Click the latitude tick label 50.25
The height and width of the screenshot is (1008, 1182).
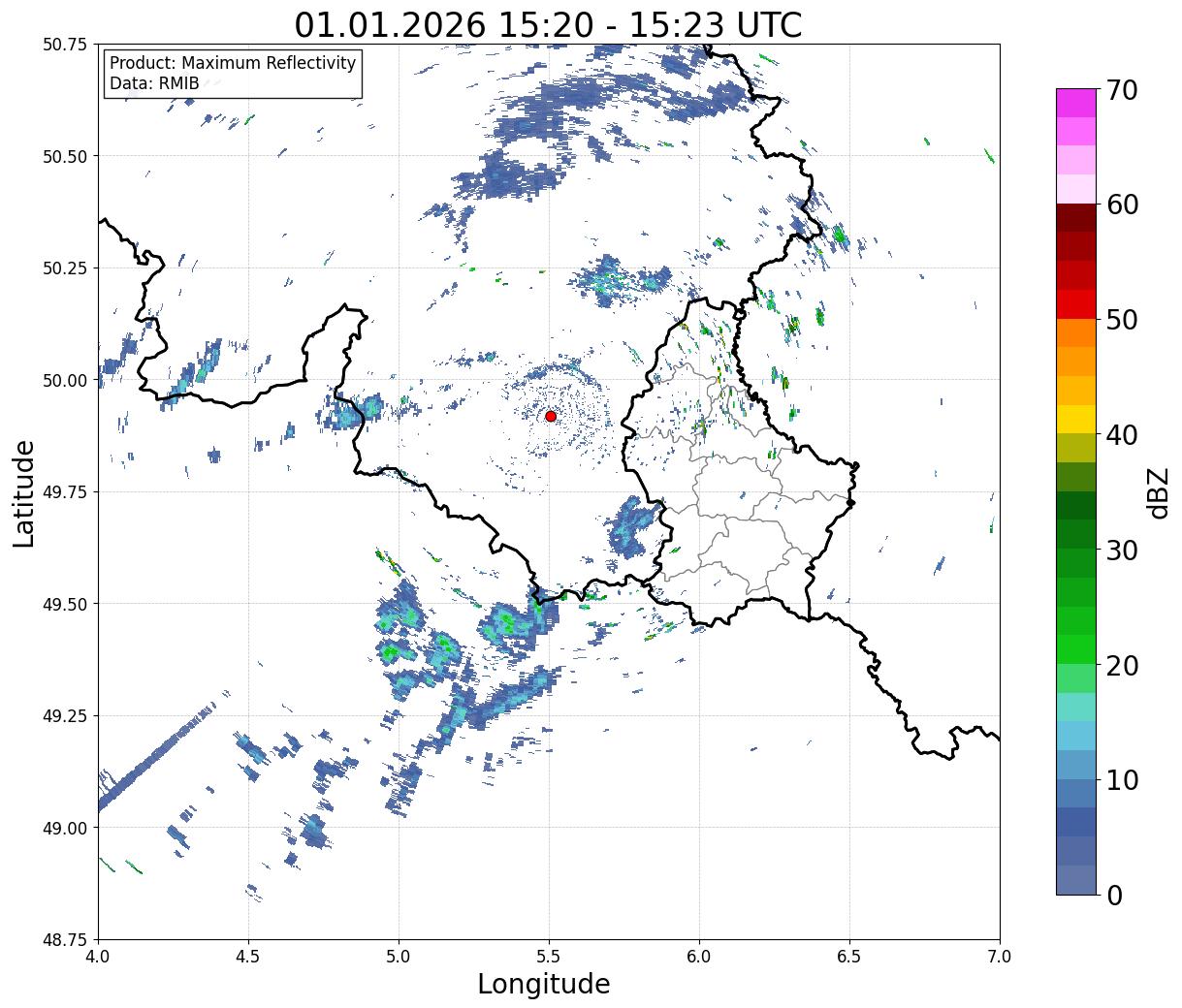65,268
